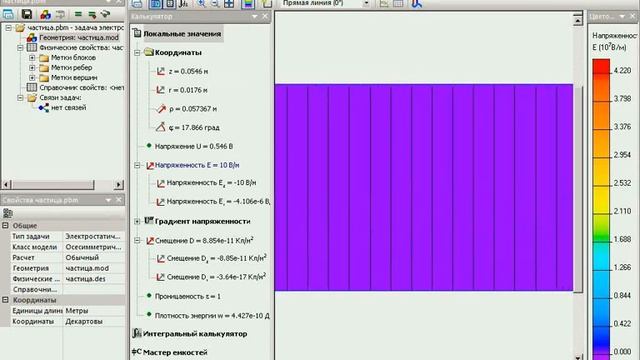Image resolution: width=640 pixels, height=360 pixels.
Task: Select the 'нет связей' tree item
Action: click(68, 108)
